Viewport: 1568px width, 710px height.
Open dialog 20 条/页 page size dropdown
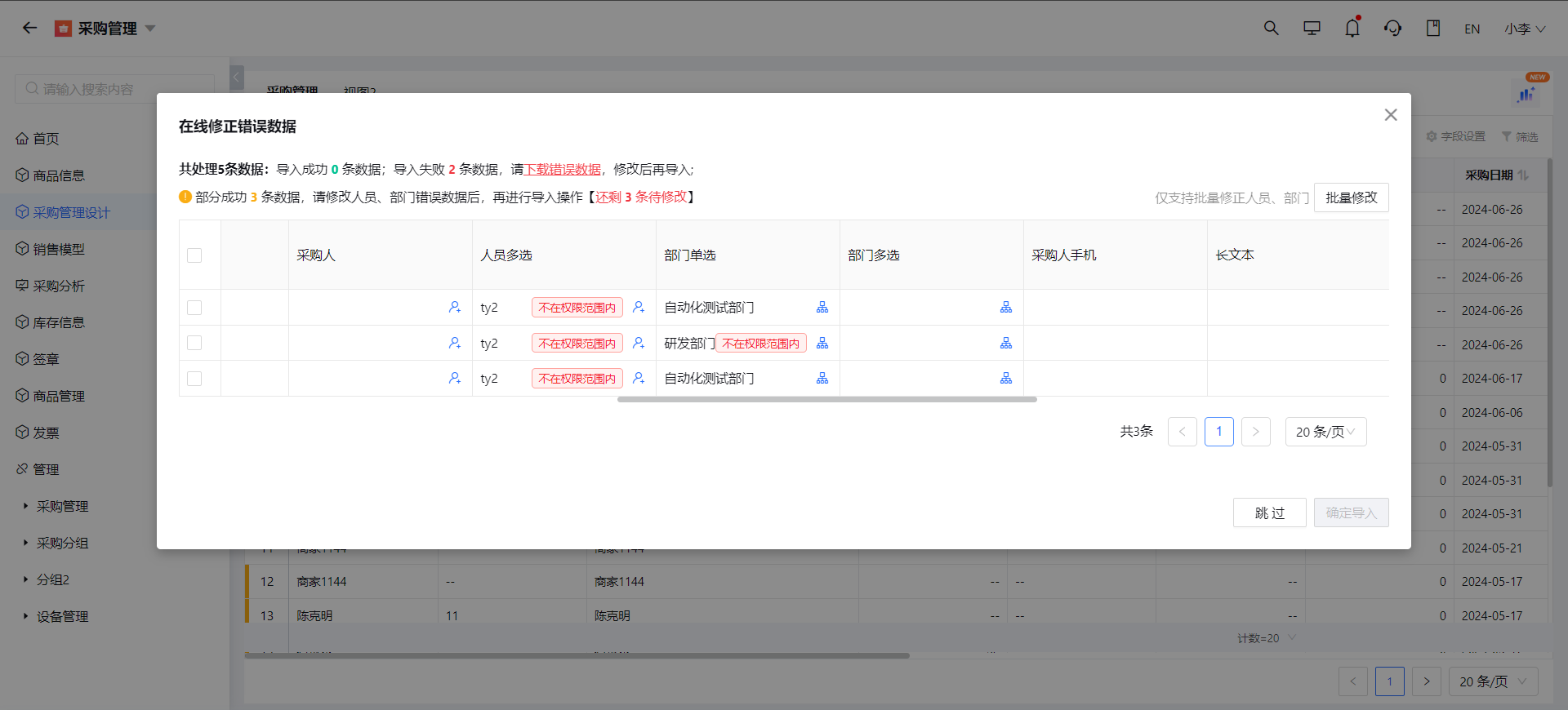click(x=1326, y=432)
